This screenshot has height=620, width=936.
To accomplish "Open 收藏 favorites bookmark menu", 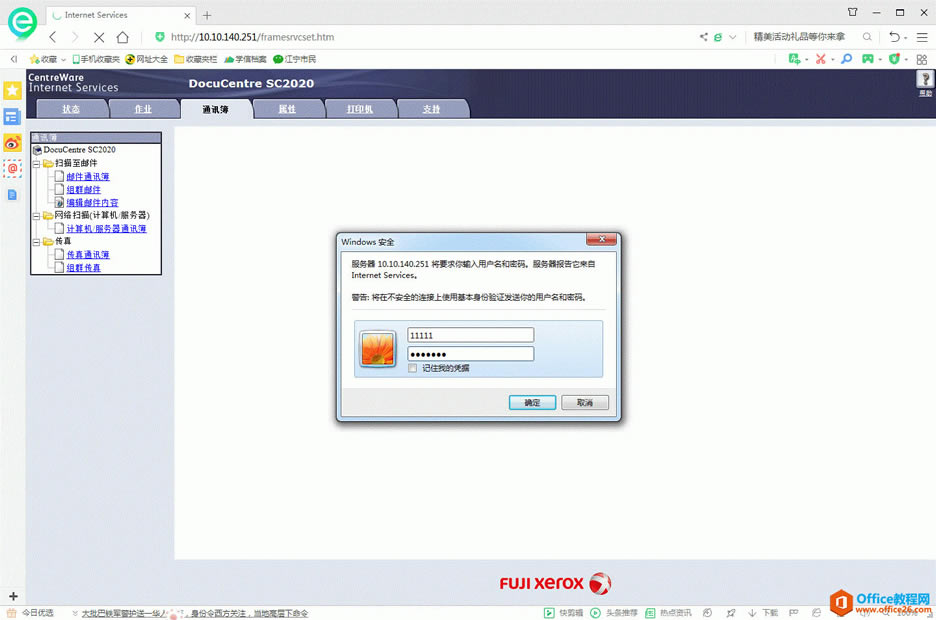I will point(47,59).
